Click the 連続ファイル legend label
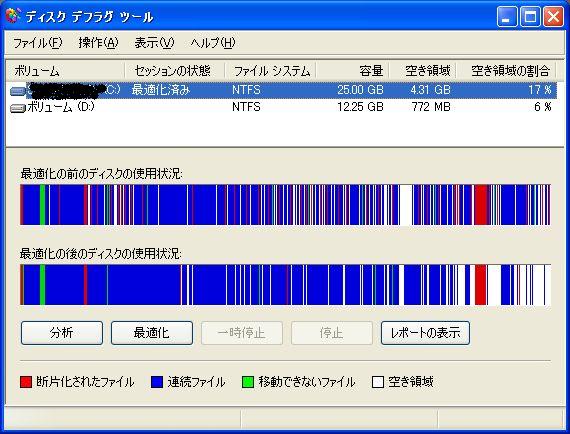Image resolution: width=570 pixels, height=434 pixels. point(196,382)
